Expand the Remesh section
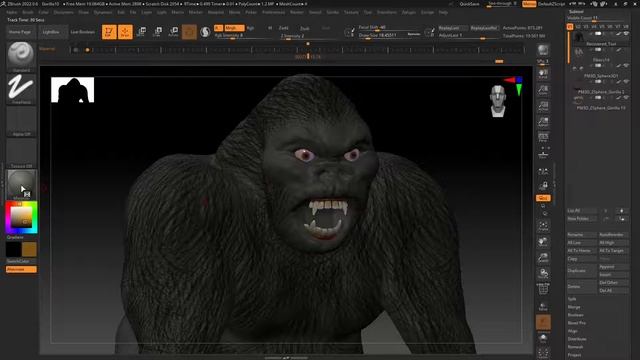This screenshot has width=640, height=360. point(576,347)
